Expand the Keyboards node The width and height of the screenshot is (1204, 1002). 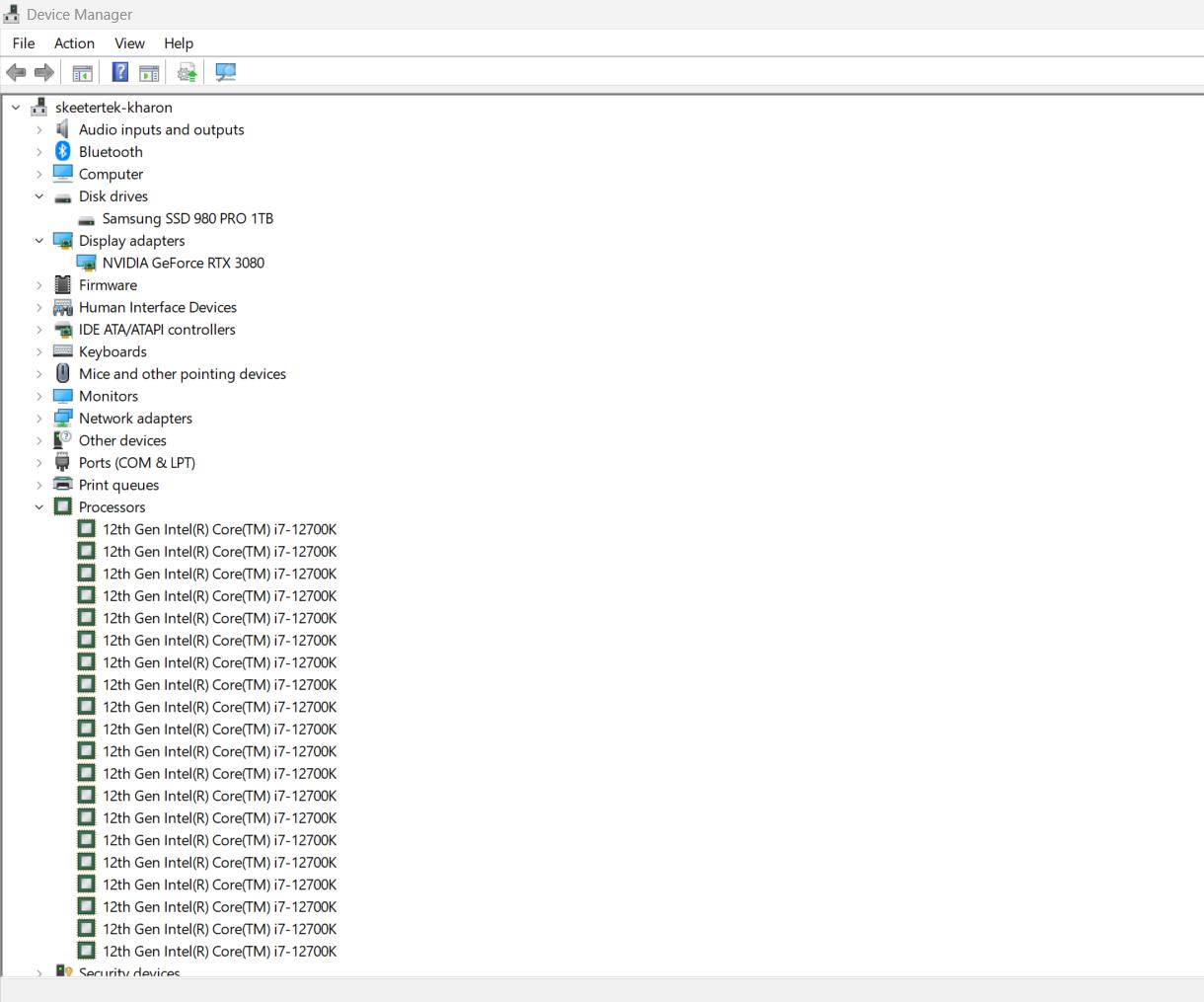39,351
